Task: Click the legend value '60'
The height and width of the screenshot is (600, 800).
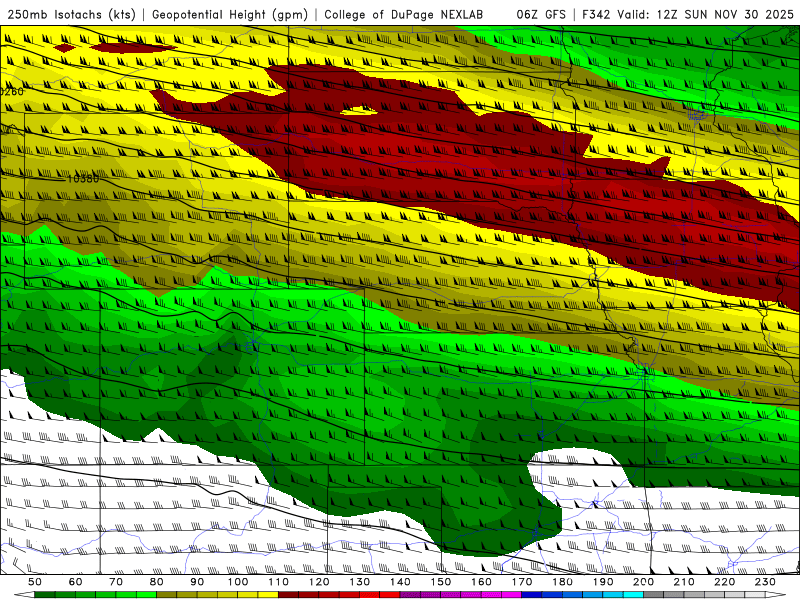Action: coord(76,582)
